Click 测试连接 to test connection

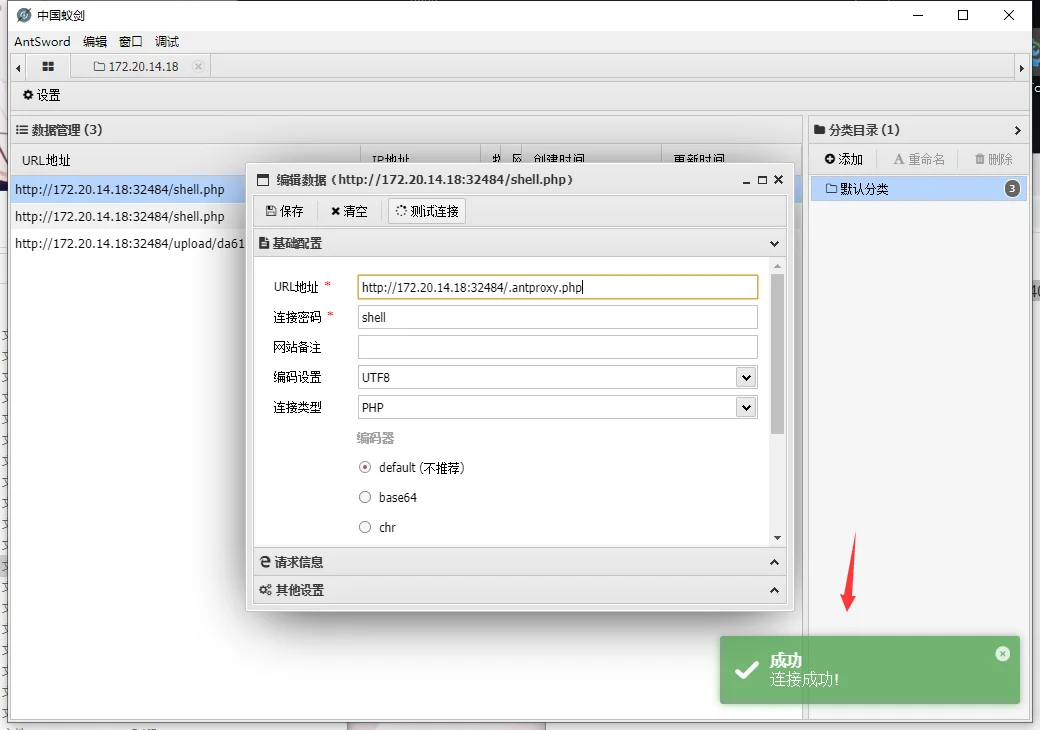[427, 211]
